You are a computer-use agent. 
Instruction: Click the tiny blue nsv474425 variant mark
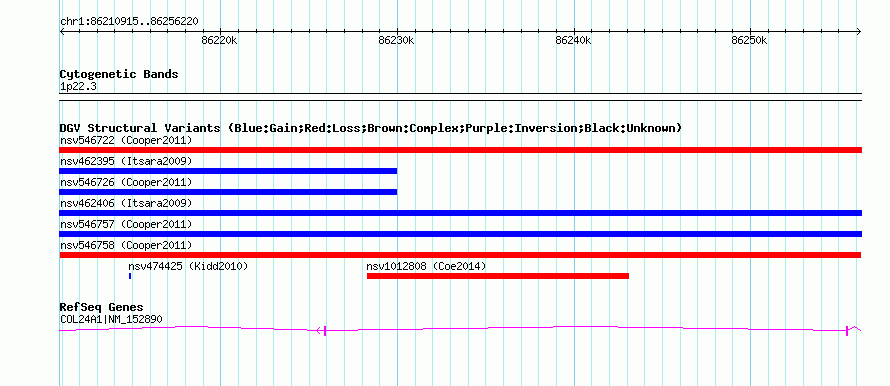[x=130, y=276]
